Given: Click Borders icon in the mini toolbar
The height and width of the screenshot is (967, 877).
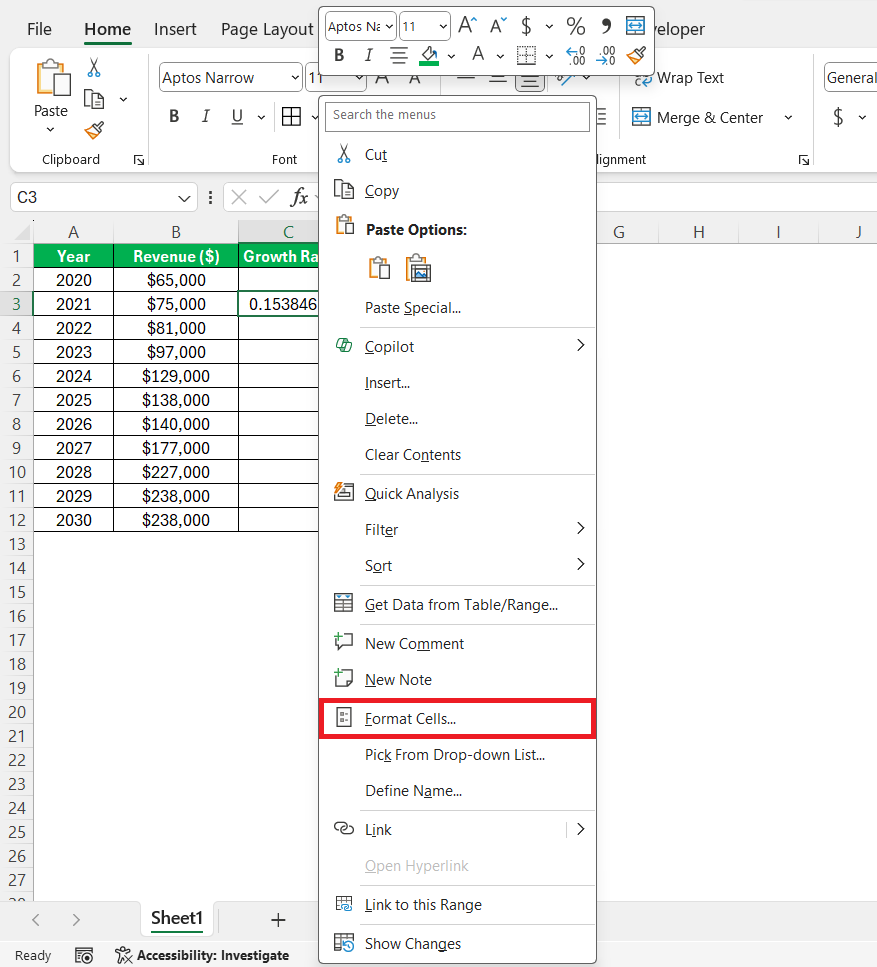Looking at the screenshot, I should pos(526,56).
